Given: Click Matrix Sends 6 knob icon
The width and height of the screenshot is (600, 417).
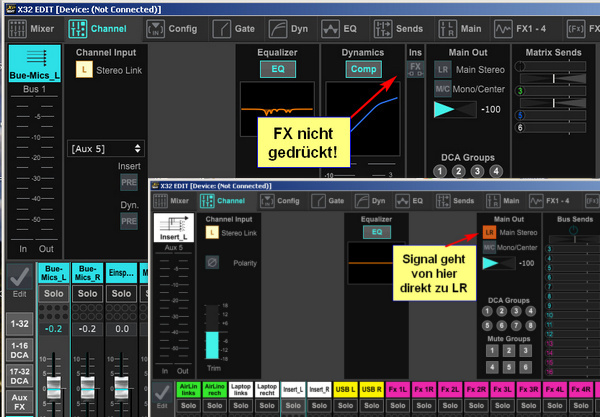Looking at the screenshot, I should (520, 128).
